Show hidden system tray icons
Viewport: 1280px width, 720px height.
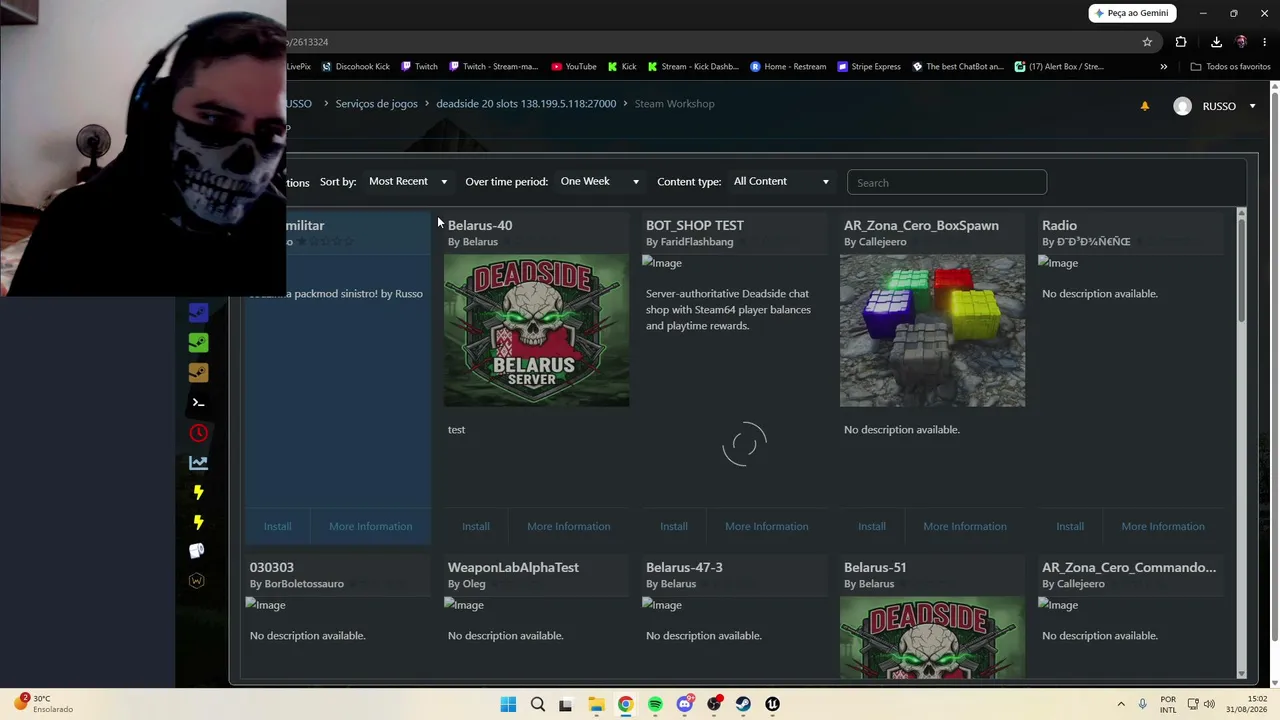click(x=1121, y=704)
